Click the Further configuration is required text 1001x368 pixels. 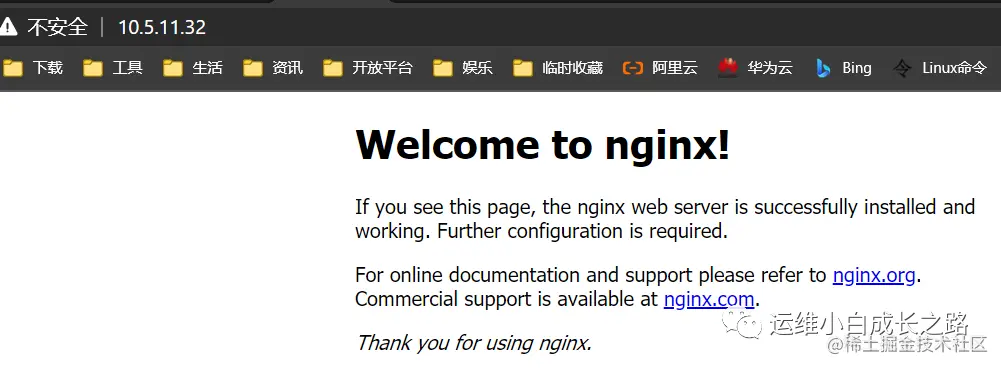582,231
